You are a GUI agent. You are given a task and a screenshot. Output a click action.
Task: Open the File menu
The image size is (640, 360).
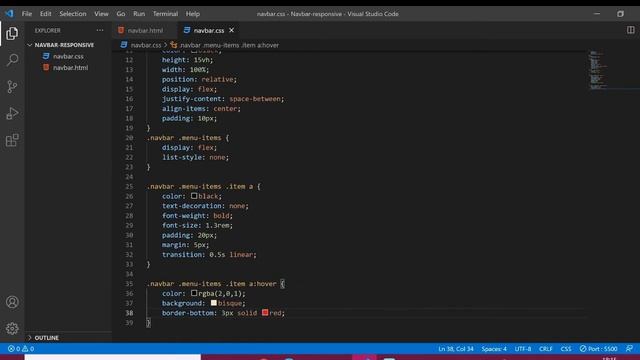[27, 13]
